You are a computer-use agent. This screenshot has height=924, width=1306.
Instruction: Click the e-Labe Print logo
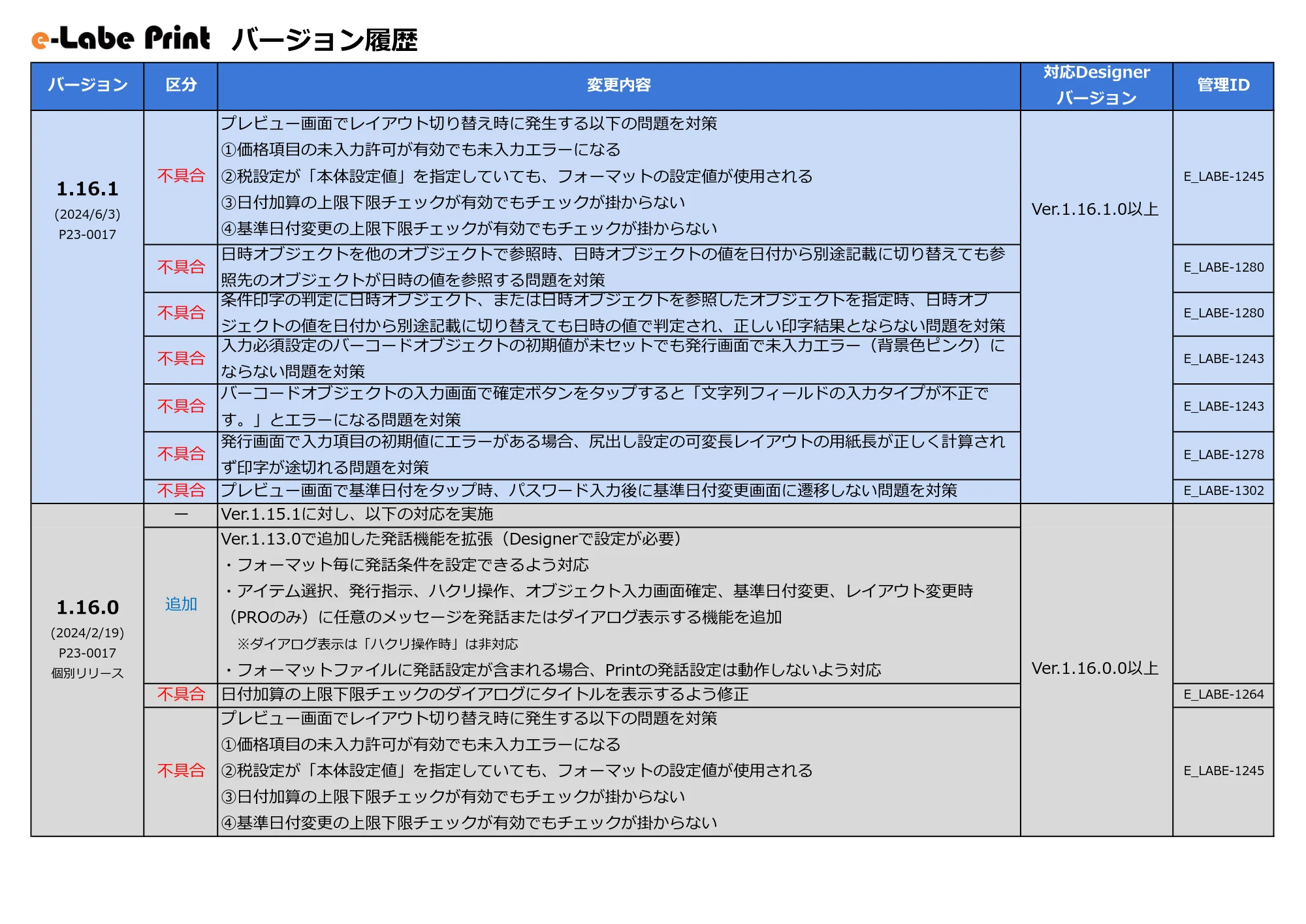pyautogui.click(x=121, y=39)
